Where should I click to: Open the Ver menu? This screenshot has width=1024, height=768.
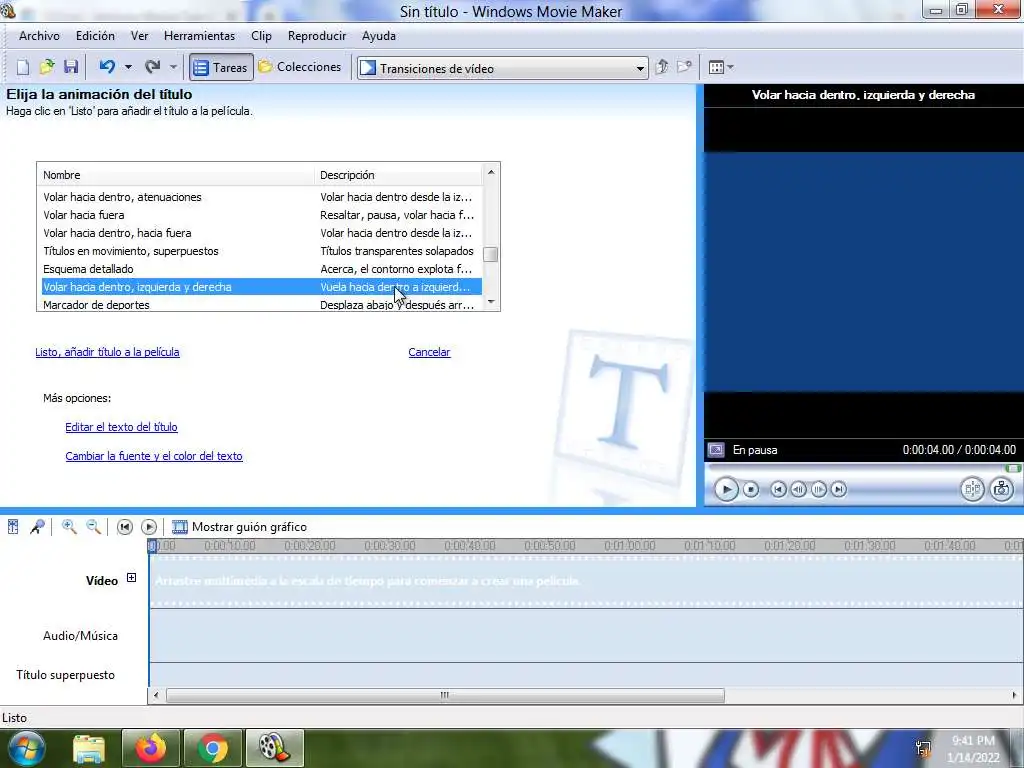click(x=139, y=36)
